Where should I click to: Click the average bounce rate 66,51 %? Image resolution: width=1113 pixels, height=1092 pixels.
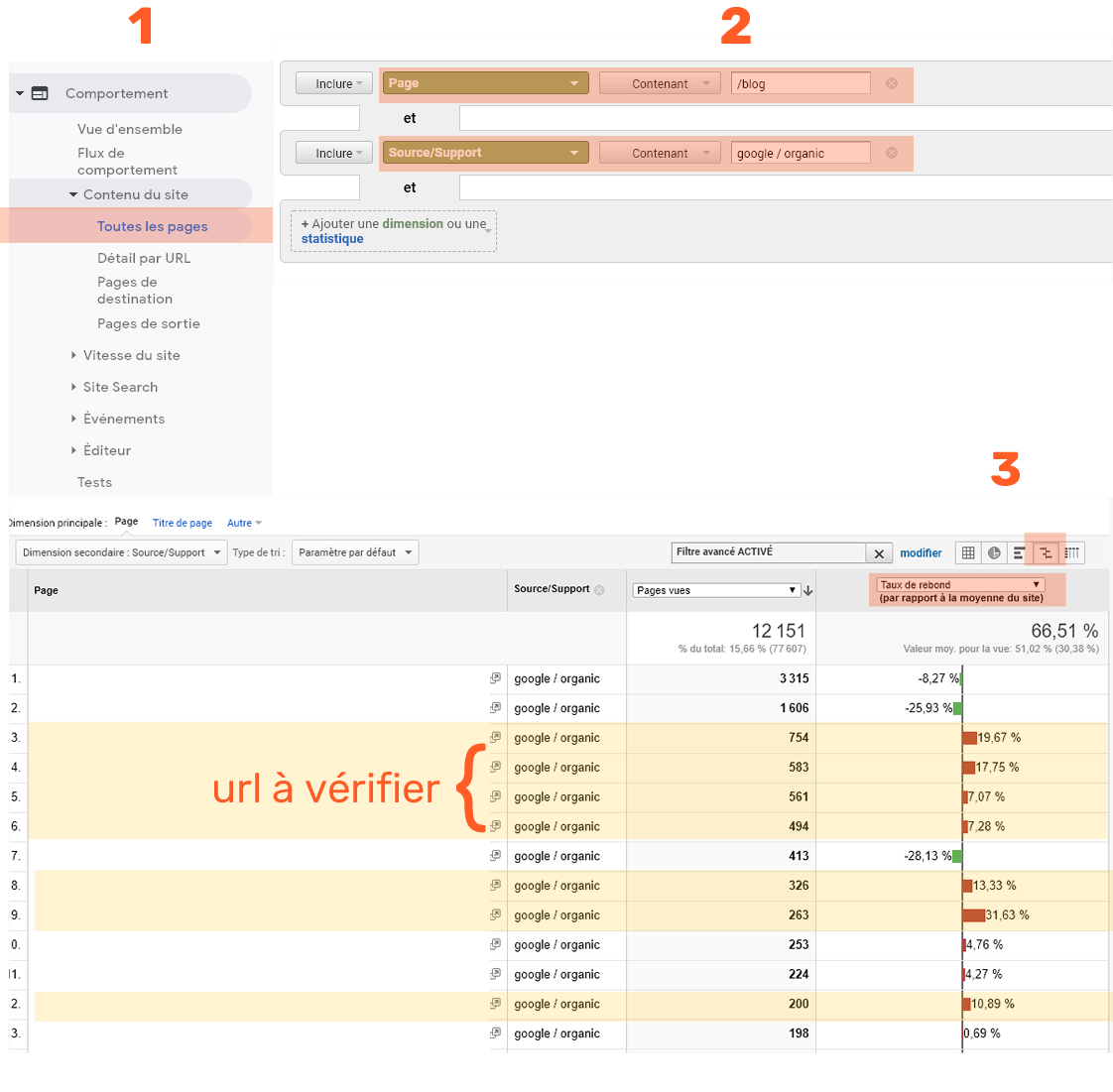[1064, 631]
